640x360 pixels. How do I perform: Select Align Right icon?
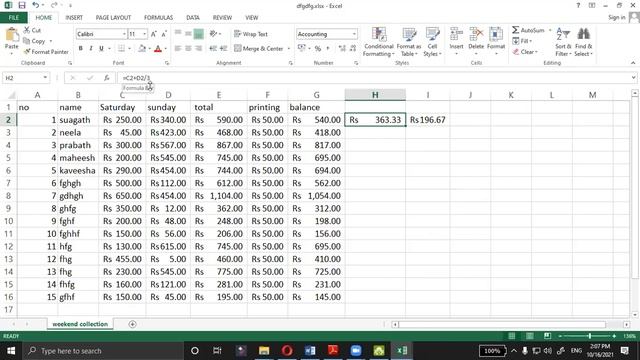(x=198, y=49)
